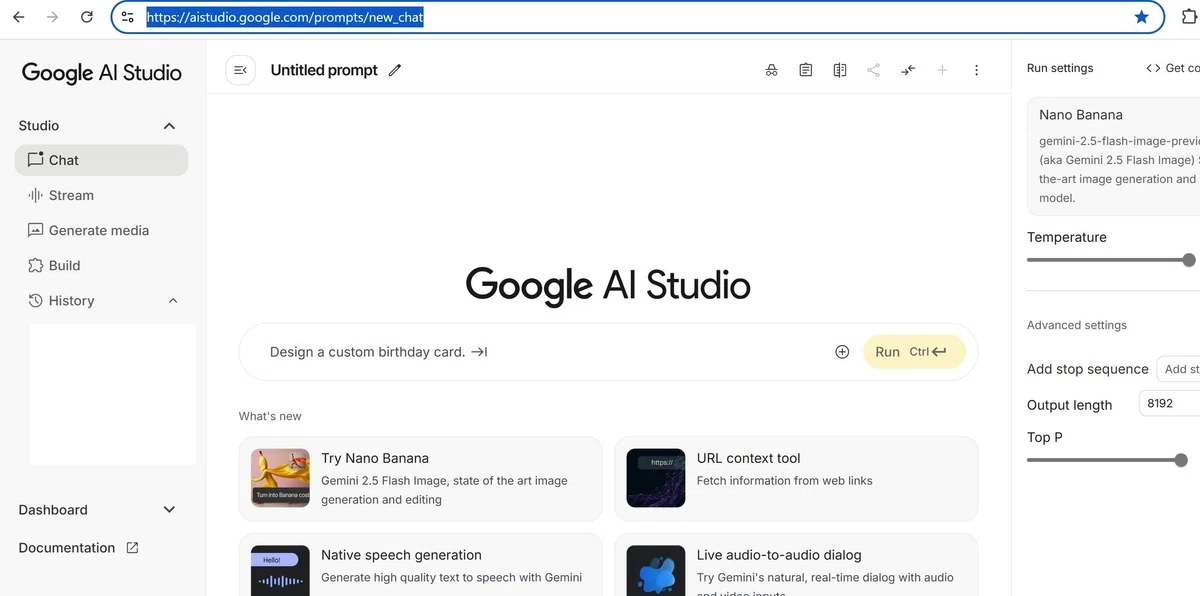Viewport: 1200px width, 596px height.
Task: Open the system instructions clipboard icon
Action: tap(805, 70)
